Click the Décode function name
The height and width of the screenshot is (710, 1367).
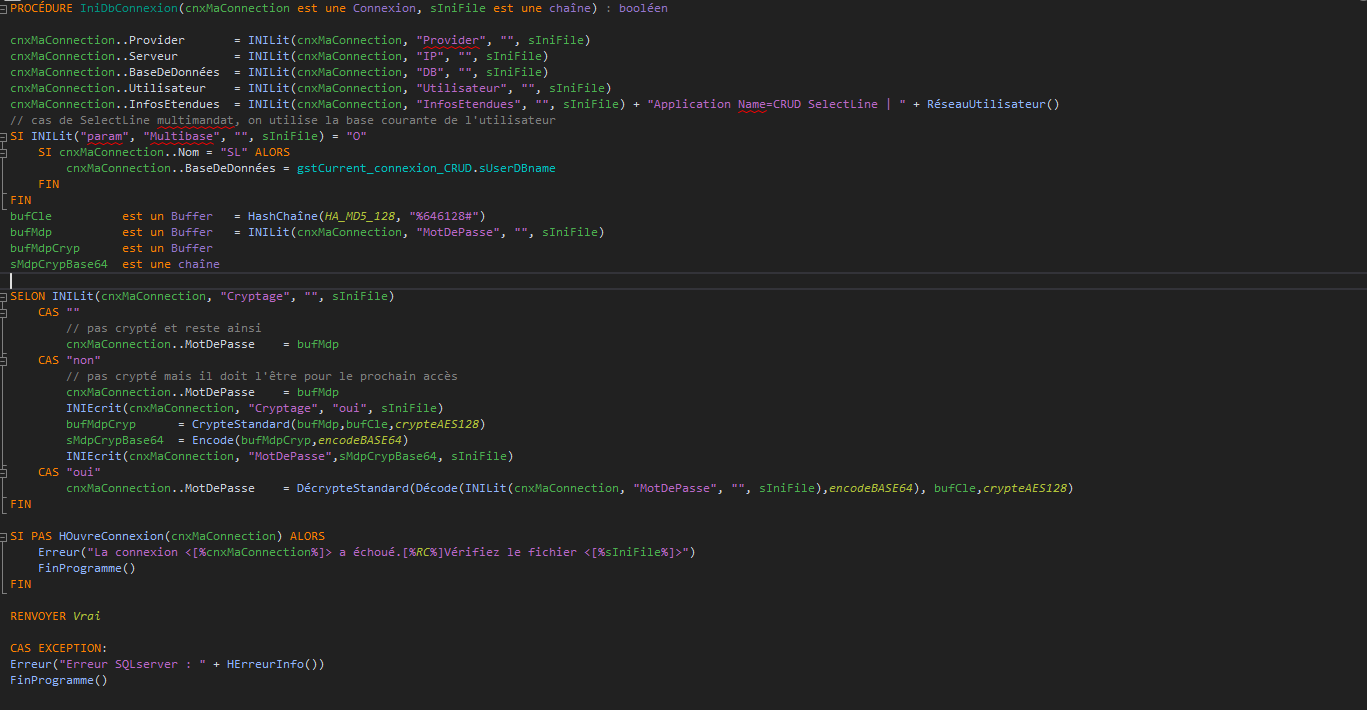pyautogui.click(x=436, y=488)
